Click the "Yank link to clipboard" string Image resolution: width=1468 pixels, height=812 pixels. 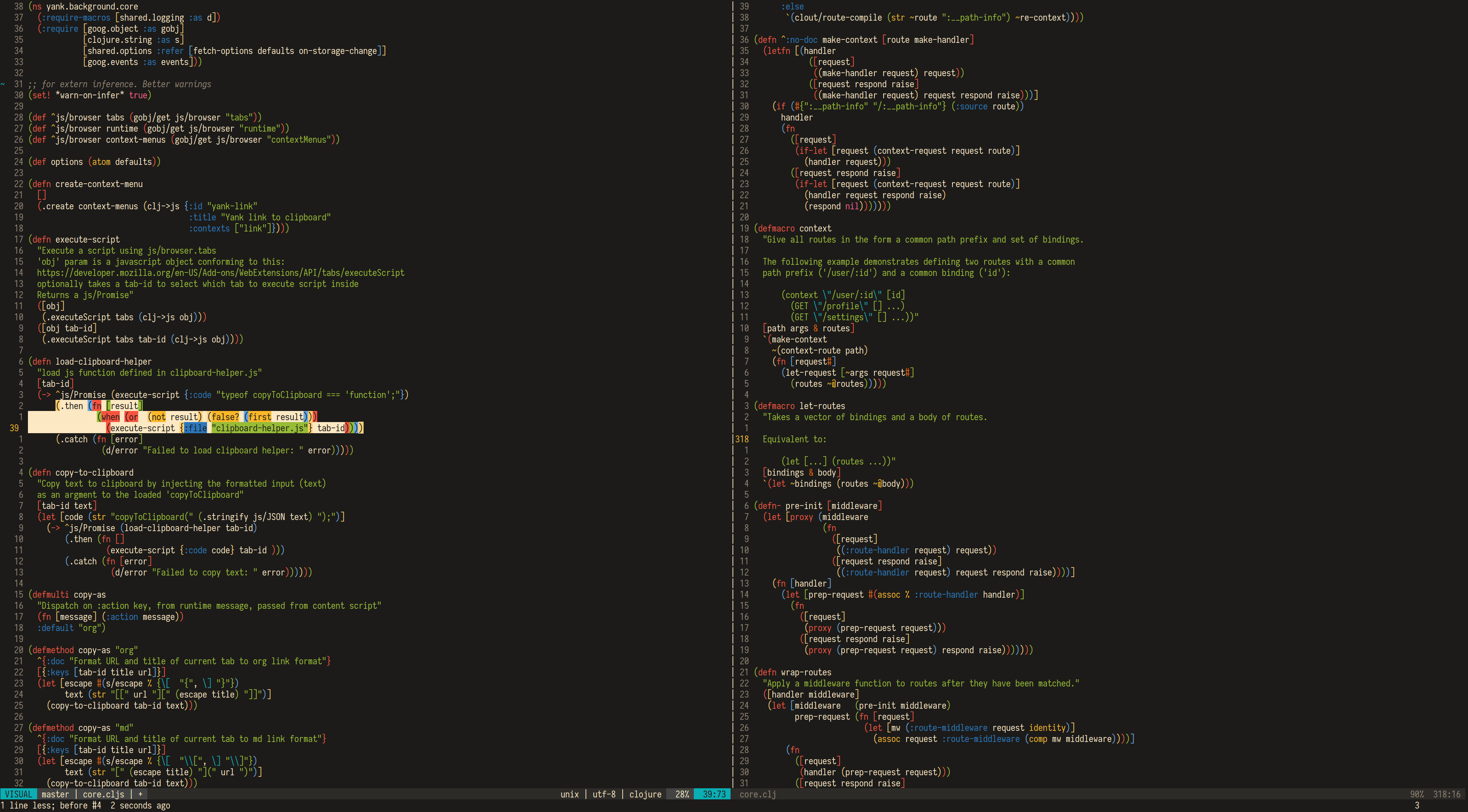tap(275, 217)
